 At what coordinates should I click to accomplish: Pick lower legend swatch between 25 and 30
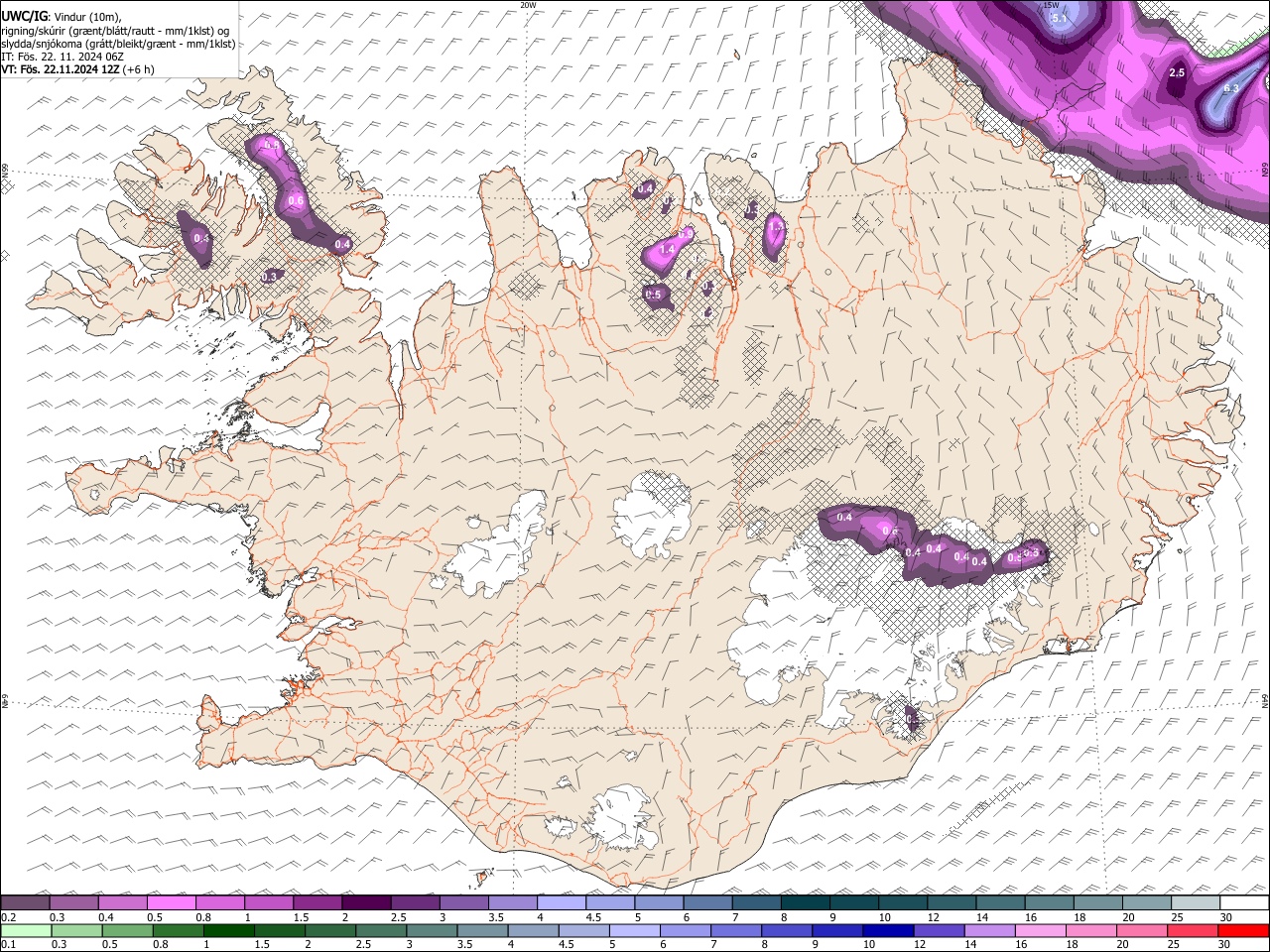(1192, 930)
